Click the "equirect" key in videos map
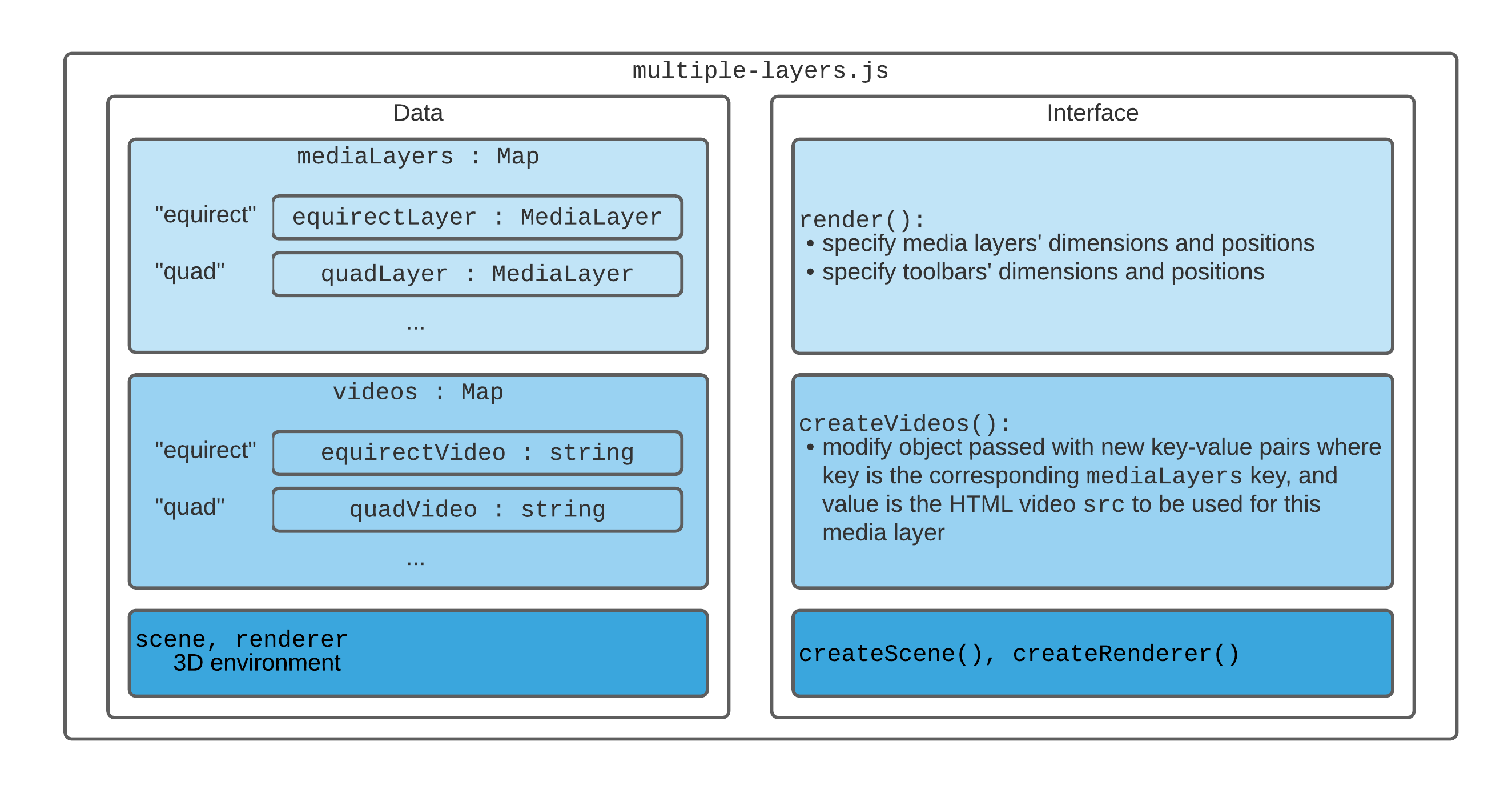1512x797 pixels. (206, 450)
